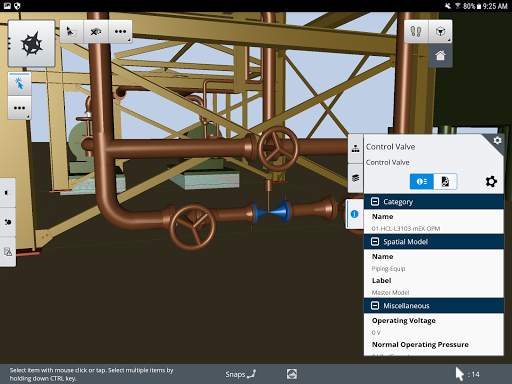Tap the Wi-Fi indicator in status bar
Image resolution: width=512 pixels, height=384 pixels.
click(x=458, y=6)
